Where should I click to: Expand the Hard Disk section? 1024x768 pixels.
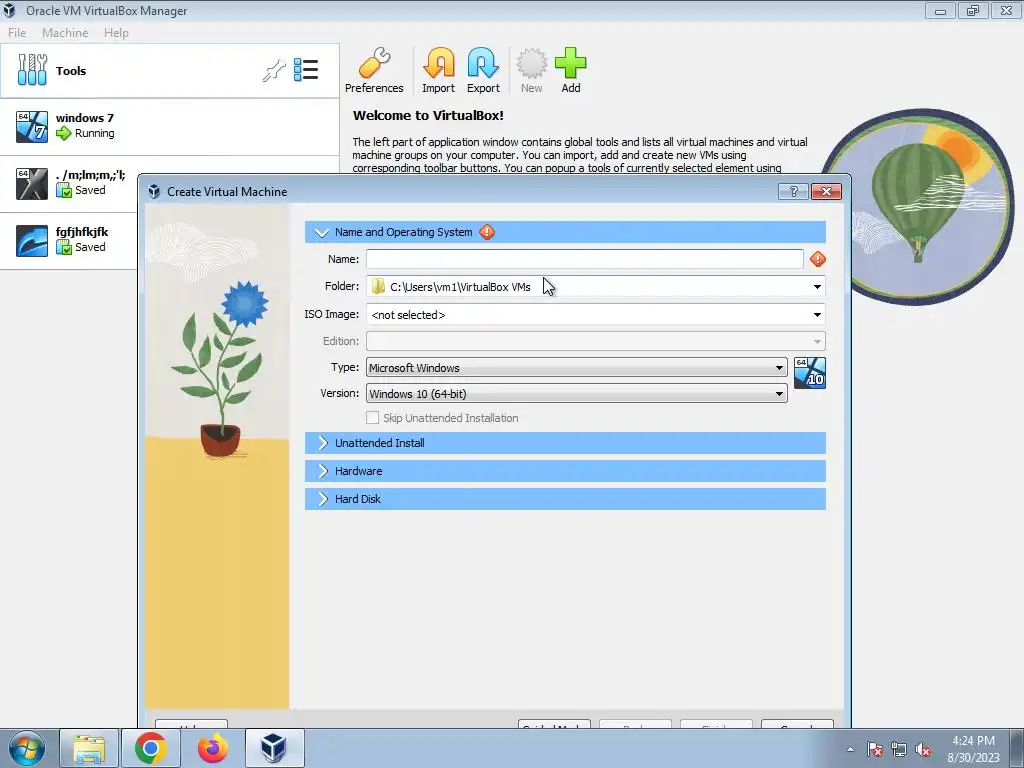click(x=322, y=499)
